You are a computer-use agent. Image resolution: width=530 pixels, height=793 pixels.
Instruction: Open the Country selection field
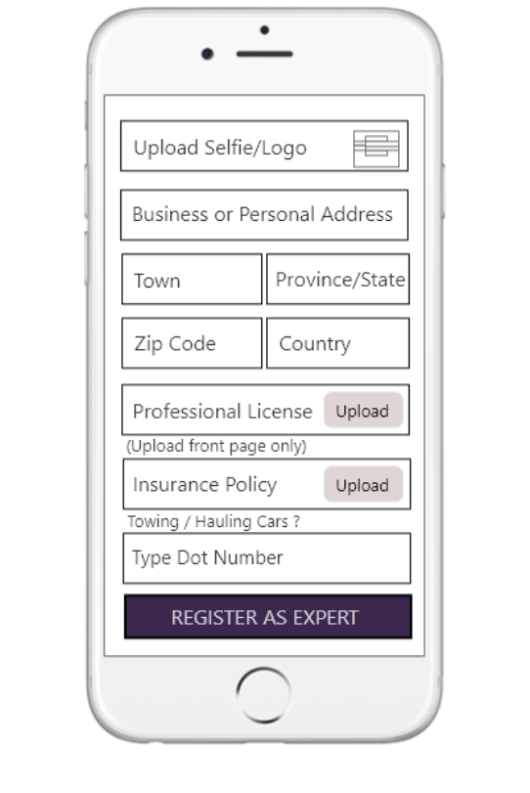pos(338,343)
